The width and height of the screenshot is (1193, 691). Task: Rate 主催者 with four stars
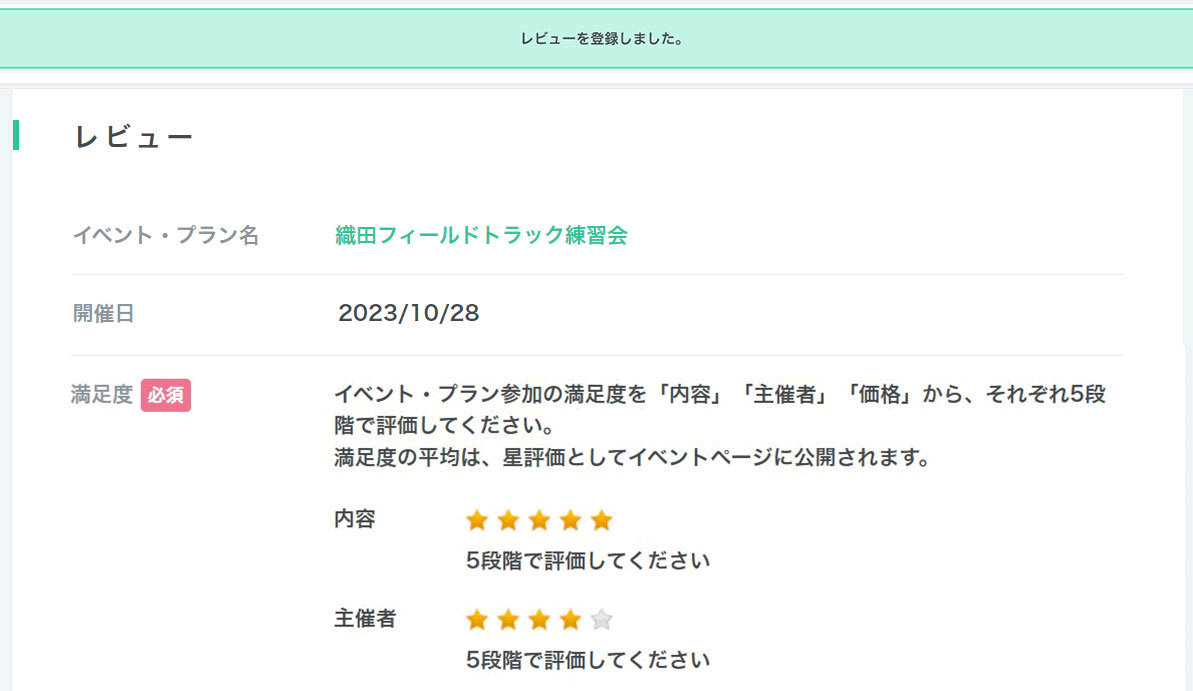(x=570, y=620)
